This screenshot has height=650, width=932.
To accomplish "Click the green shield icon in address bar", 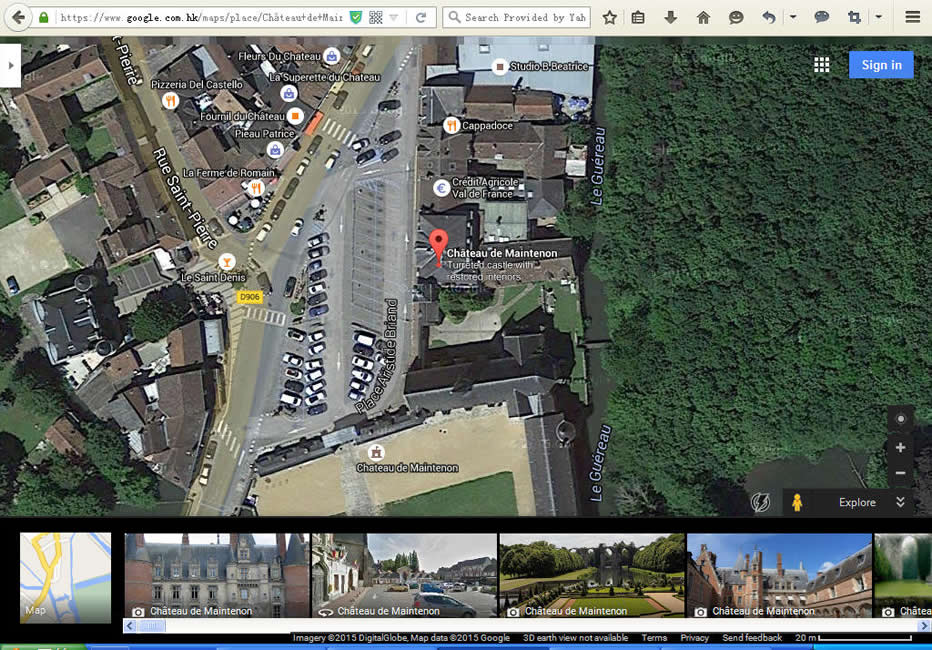I will pyautogui.click(x=355, y=18).
